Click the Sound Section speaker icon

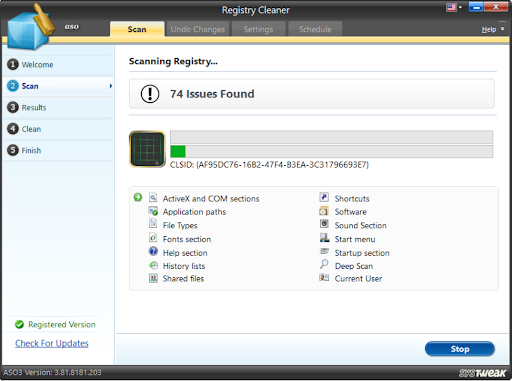click(x=324, y=224)
